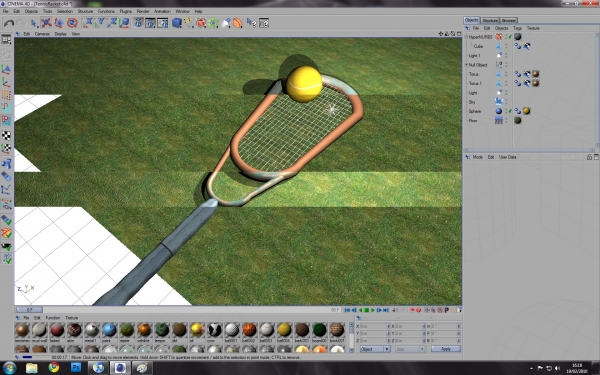Click the HyperNURBS generator toolbar icon
600x375 pixels.
pos(201,23)
